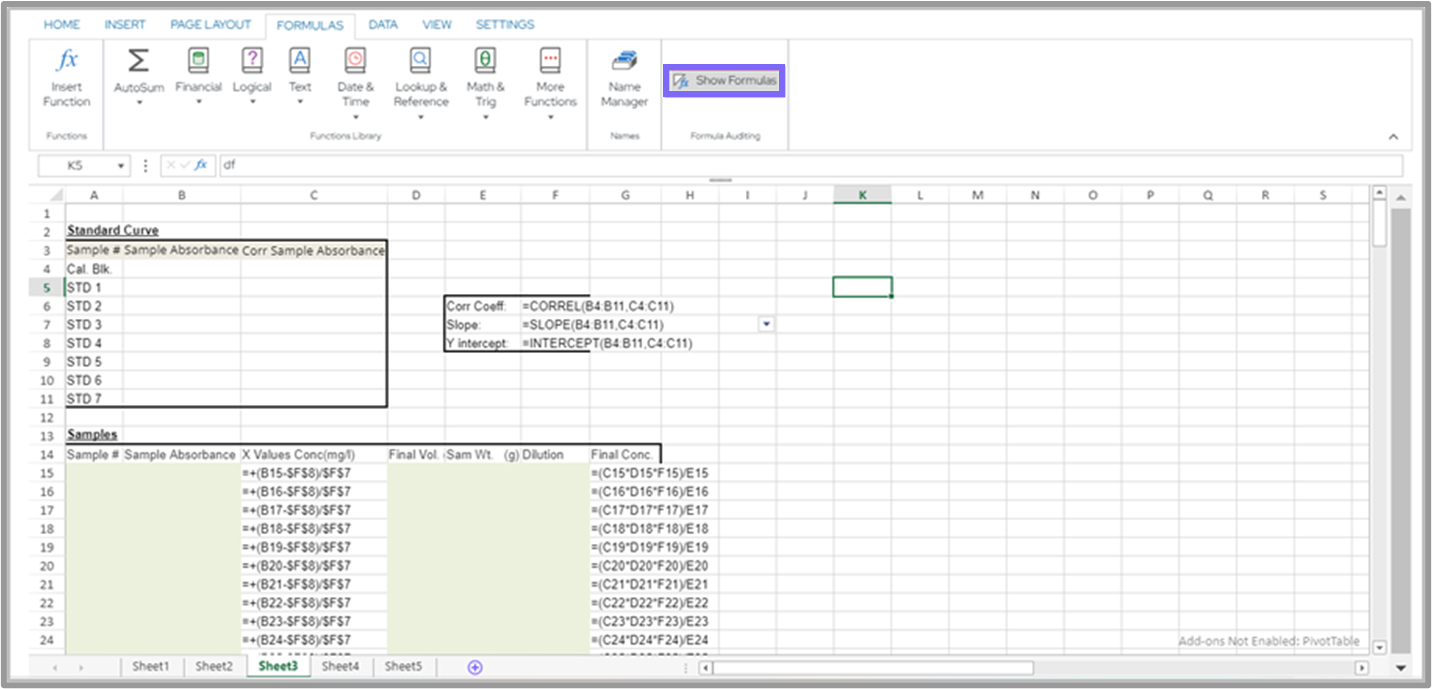The width and height of the screenshot is (1432, 689).
Task: Open Date & Time functions icon
Action: [x=355, y=61]
